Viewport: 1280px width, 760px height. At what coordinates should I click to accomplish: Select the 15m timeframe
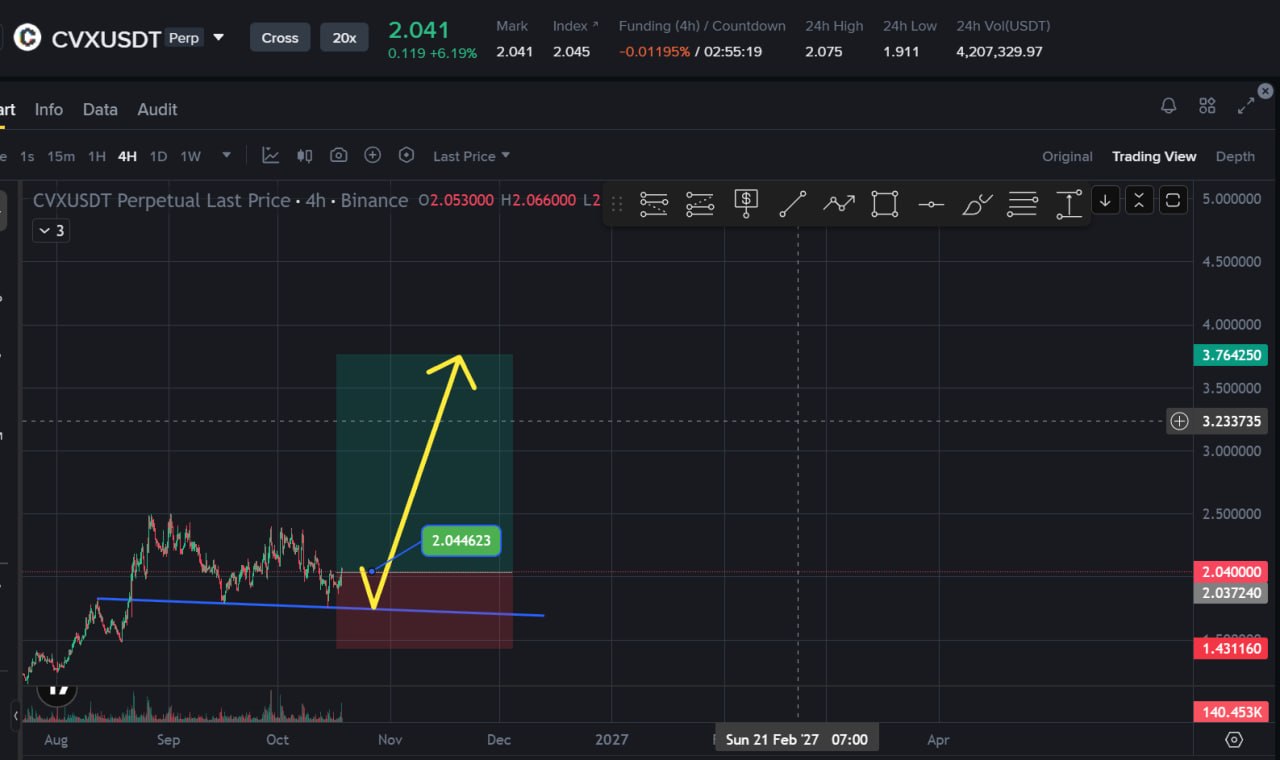(61, 156)
